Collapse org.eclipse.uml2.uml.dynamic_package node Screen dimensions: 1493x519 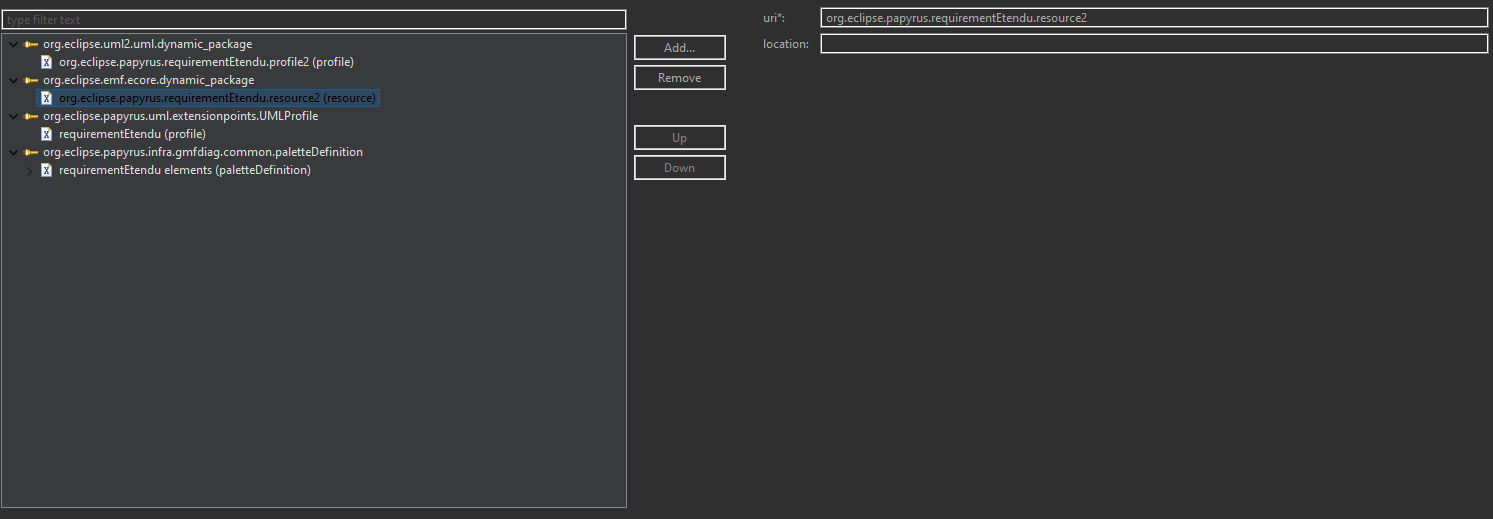click(13, 44)
